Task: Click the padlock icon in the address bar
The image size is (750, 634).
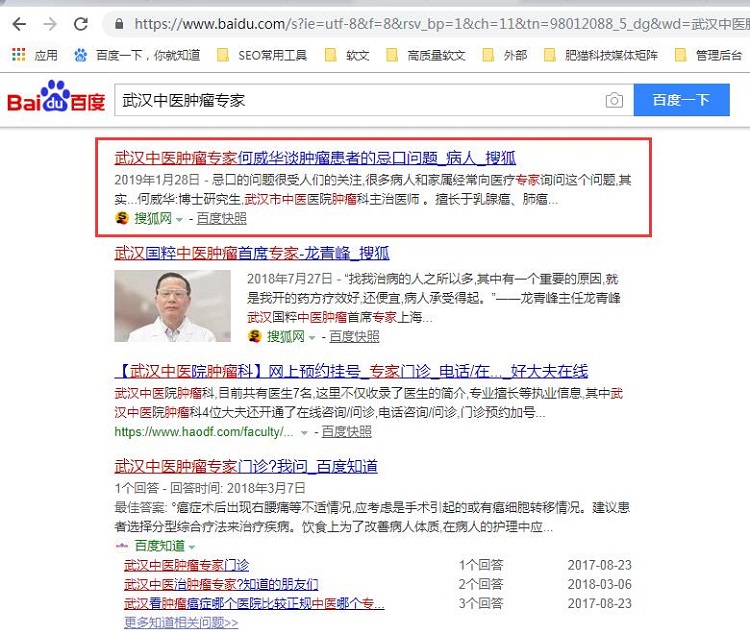Action: click(119, 23)
